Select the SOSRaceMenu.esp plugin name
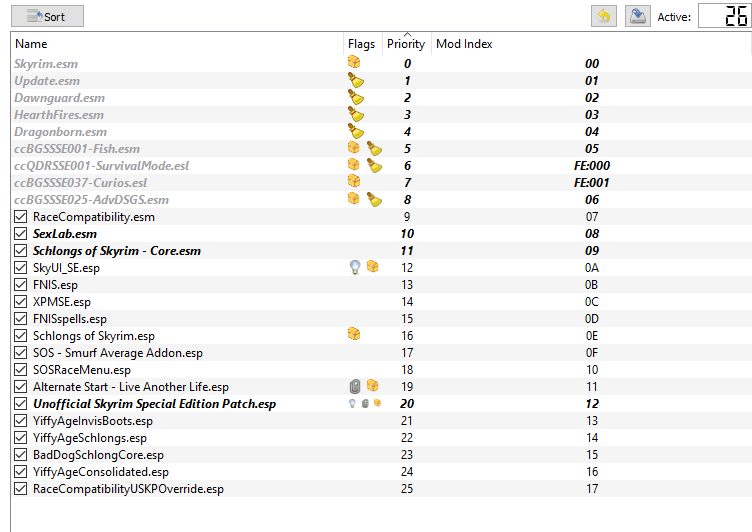 pos(82,370)
